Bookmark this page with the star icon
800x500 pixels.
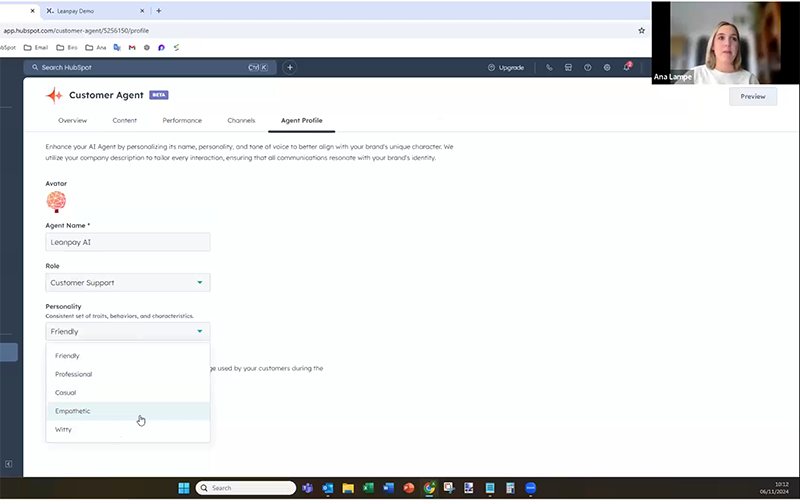click(641, 31)
